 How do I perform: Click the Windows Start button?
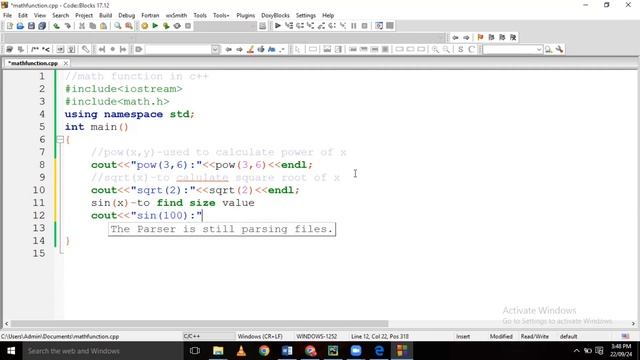(x=11, y=351)
